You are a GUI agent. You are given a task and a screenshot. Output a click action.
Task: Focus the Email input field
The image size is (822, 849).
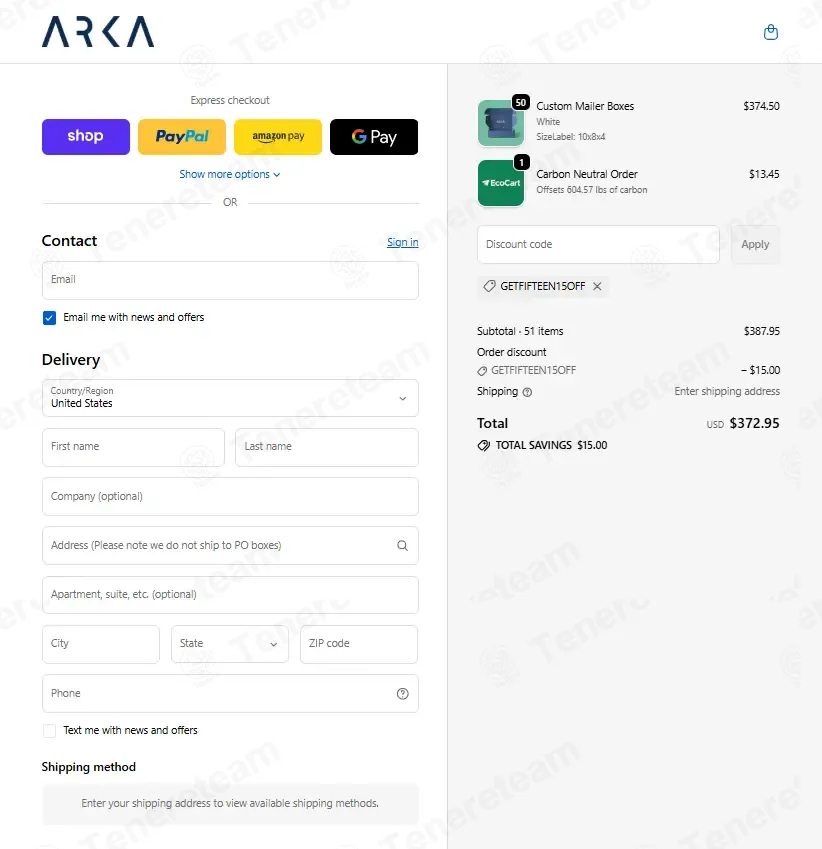click(x=230, y=280)
